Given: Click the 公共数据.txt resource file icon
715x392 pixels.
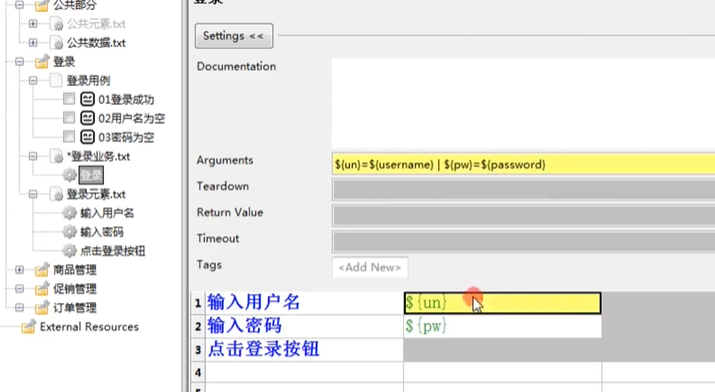Looking at the screenshot, I should click(57, 43).
